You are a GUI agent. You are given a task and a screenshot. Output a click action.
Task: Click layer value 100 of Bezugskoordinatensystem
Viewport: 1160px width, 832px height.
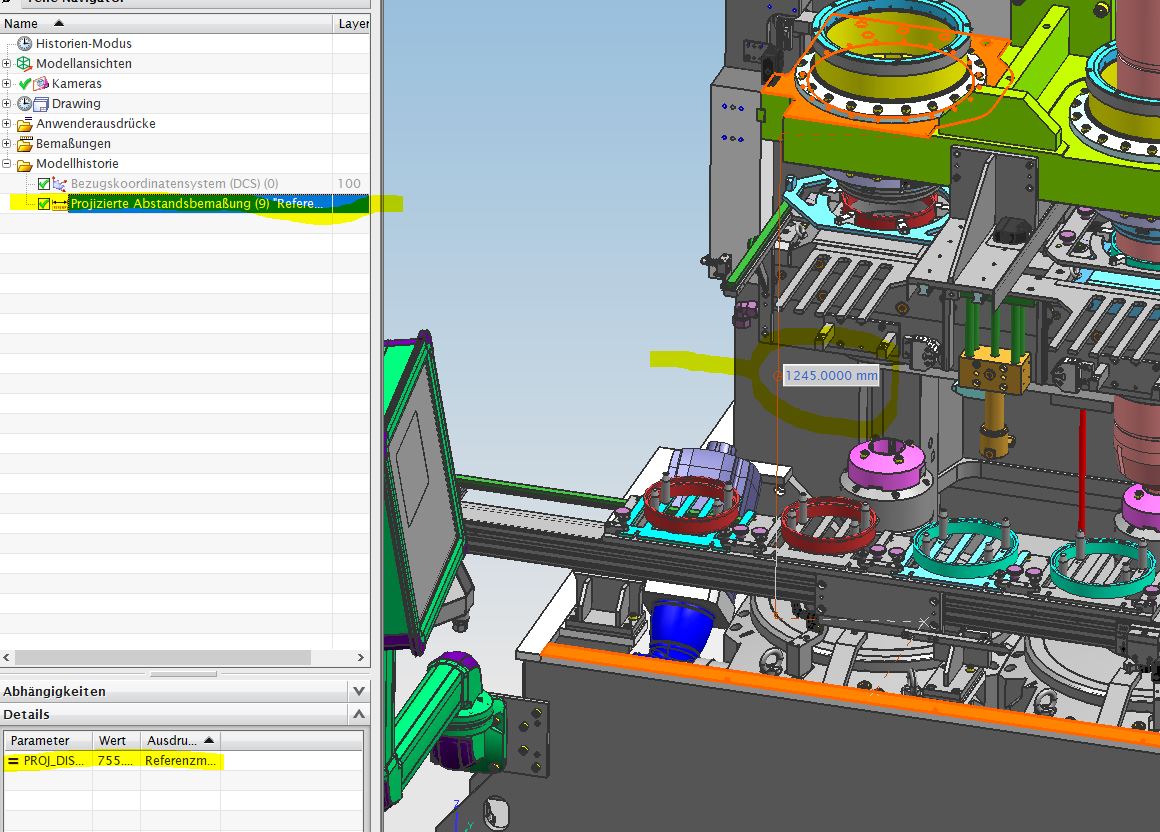(x=349, y=183)
